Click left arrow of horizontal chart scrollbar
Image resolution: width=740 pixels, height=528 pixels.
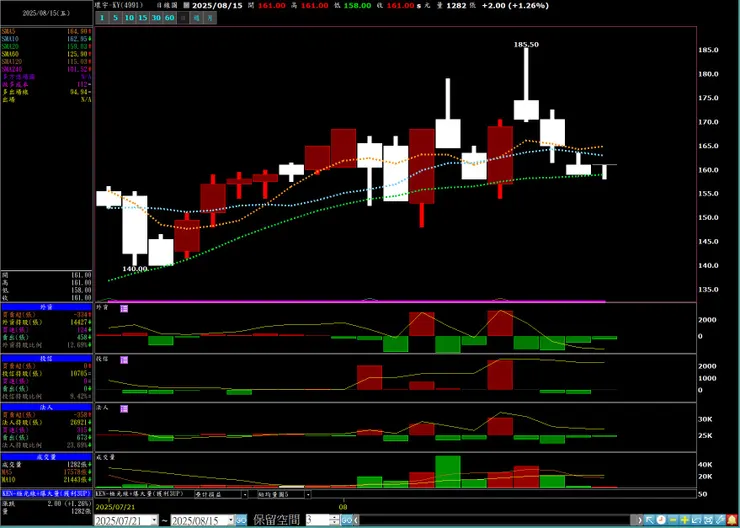click(x=356, y=520)
